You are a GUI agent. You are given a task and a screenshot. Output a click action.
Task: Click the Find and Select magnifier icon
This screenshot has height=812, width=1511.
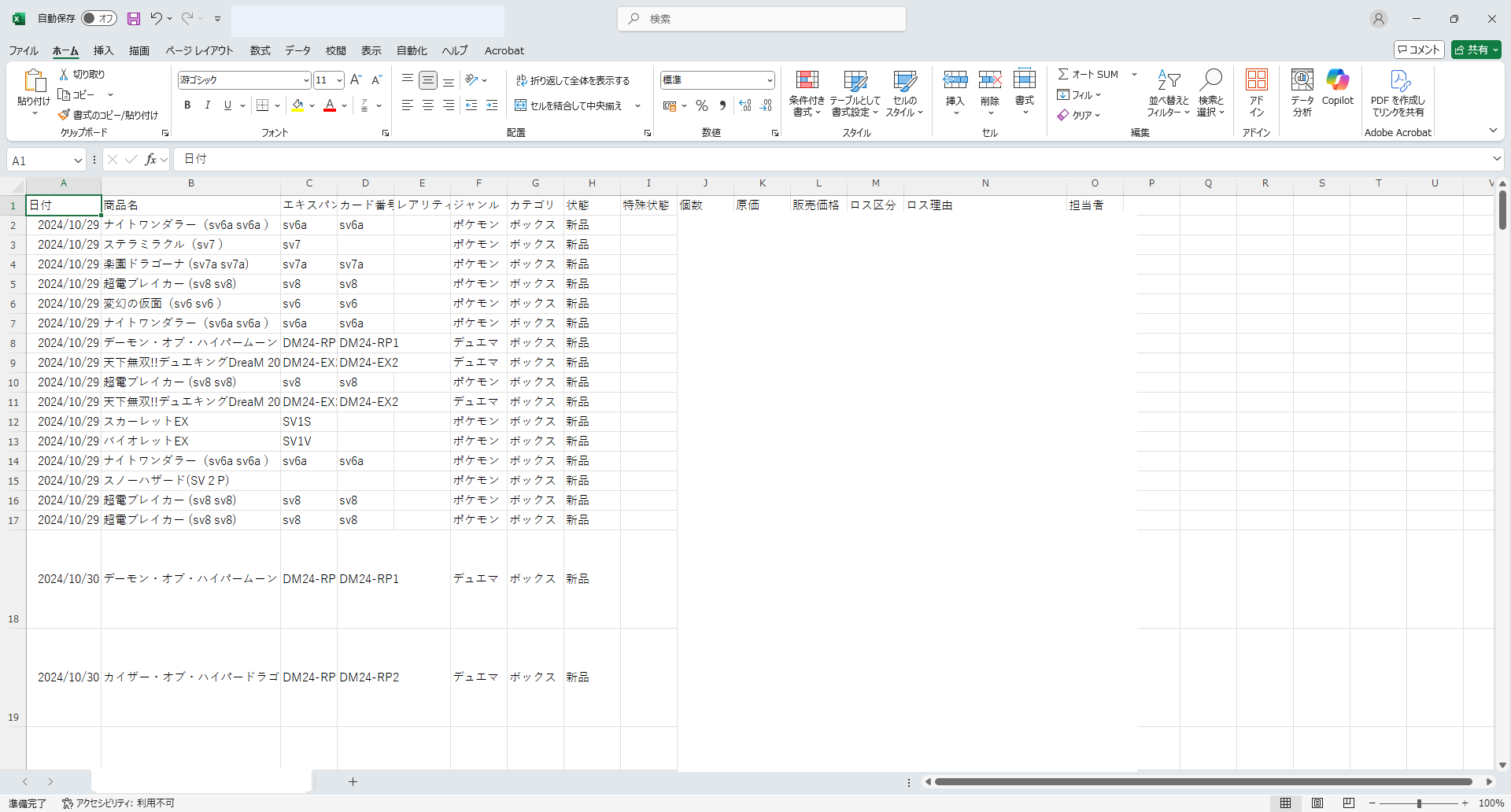tap(1210, 80)
